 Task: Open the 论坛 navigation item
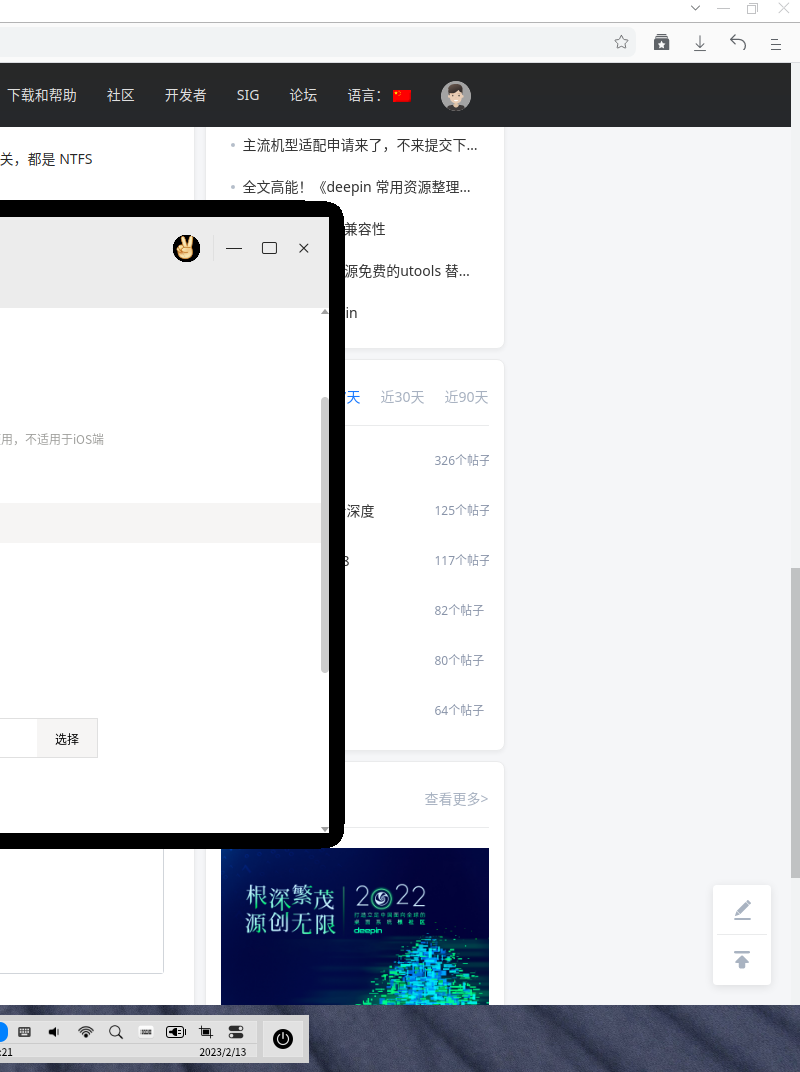tap(303, 95)
